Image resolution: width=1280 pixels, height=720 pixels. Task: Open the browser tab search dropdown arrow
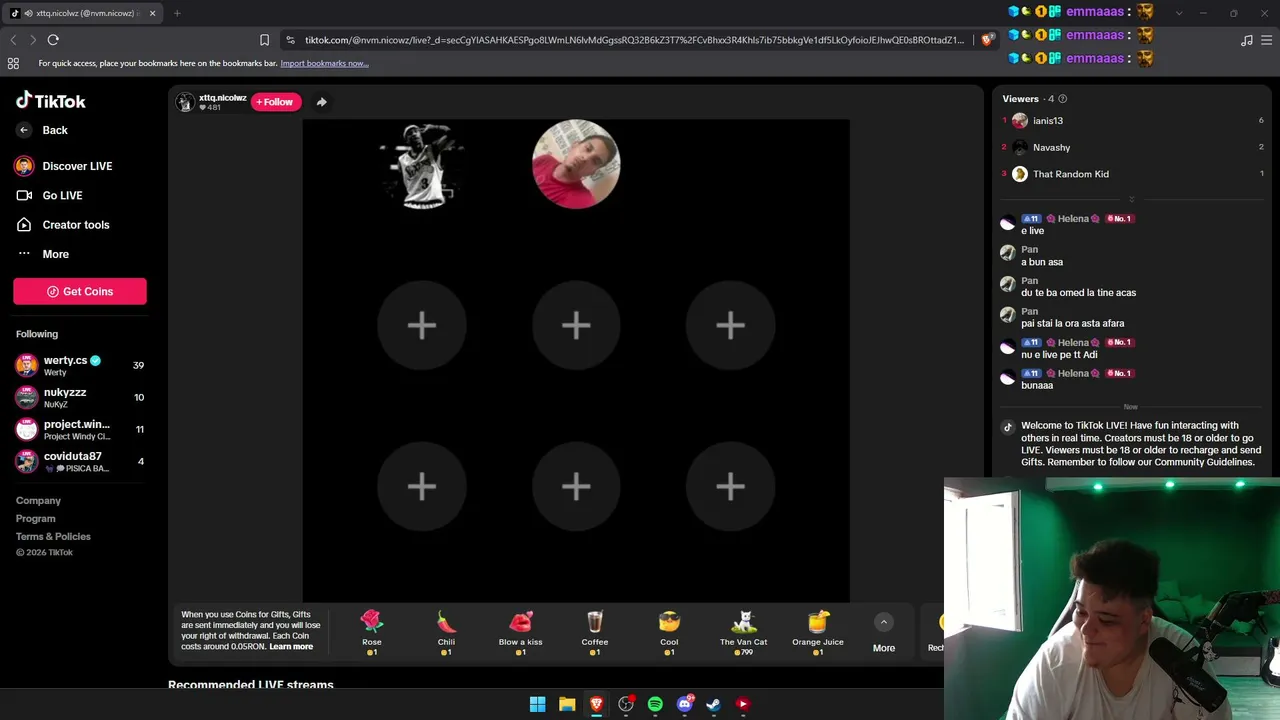click(1179, 13)
